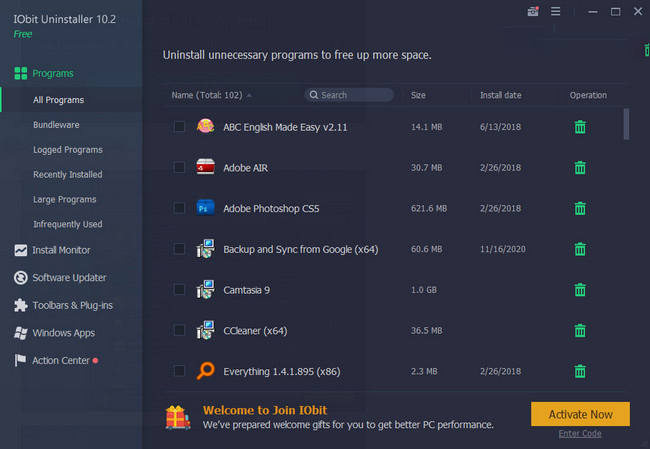The height and width of the screenshot is (449, 650).
Task: Sort the list by the Size column header
Action: (418, 95)
